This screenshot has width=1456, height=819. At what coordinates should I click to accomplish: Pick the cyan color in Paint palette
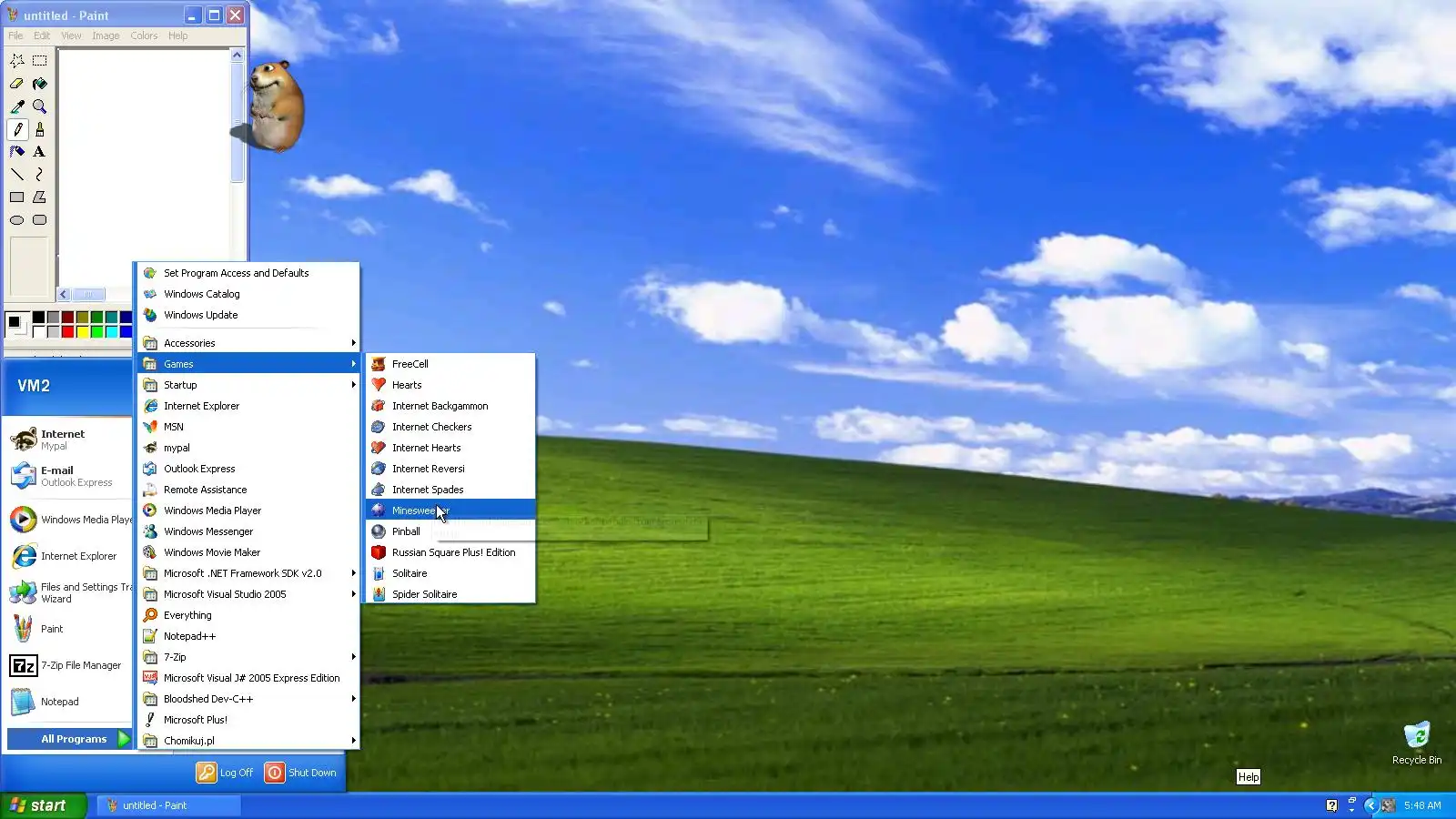pos(111,332)
